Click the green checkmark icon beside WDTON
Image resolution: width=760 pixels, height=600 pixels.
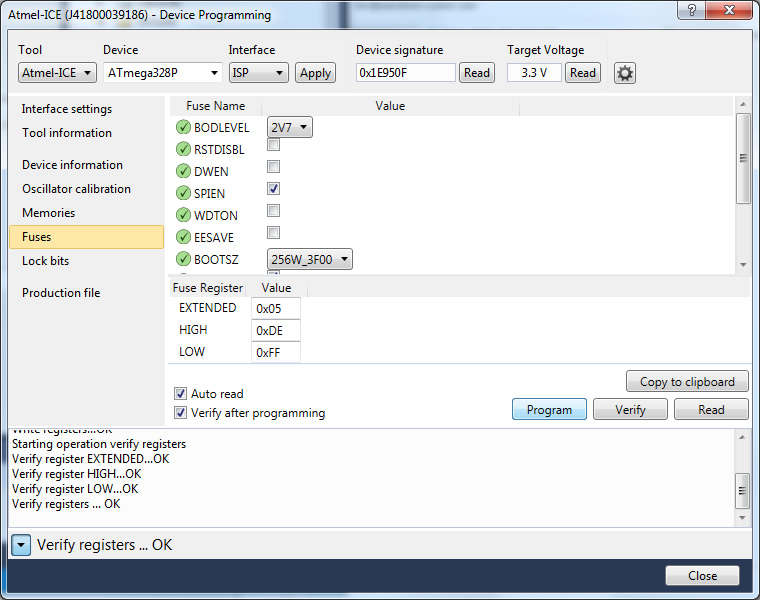(183, 215)
